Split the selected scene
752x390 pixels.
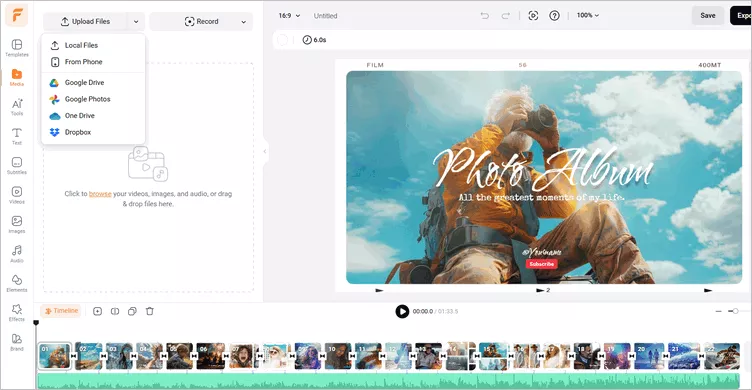[x=115, y=311]
